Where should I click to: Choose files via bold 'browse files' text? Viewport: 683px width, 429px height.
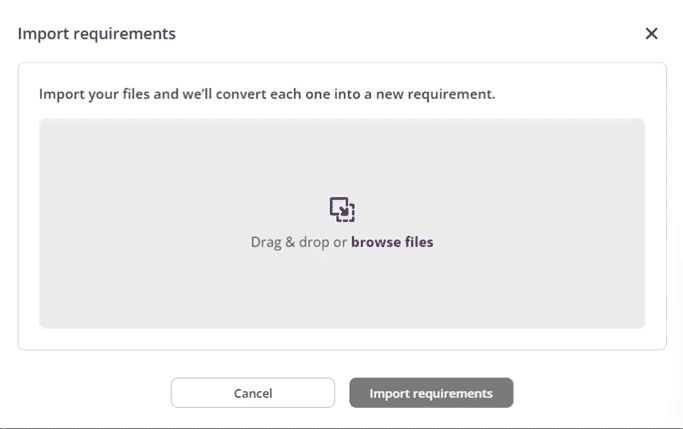[x=392, y=242]
